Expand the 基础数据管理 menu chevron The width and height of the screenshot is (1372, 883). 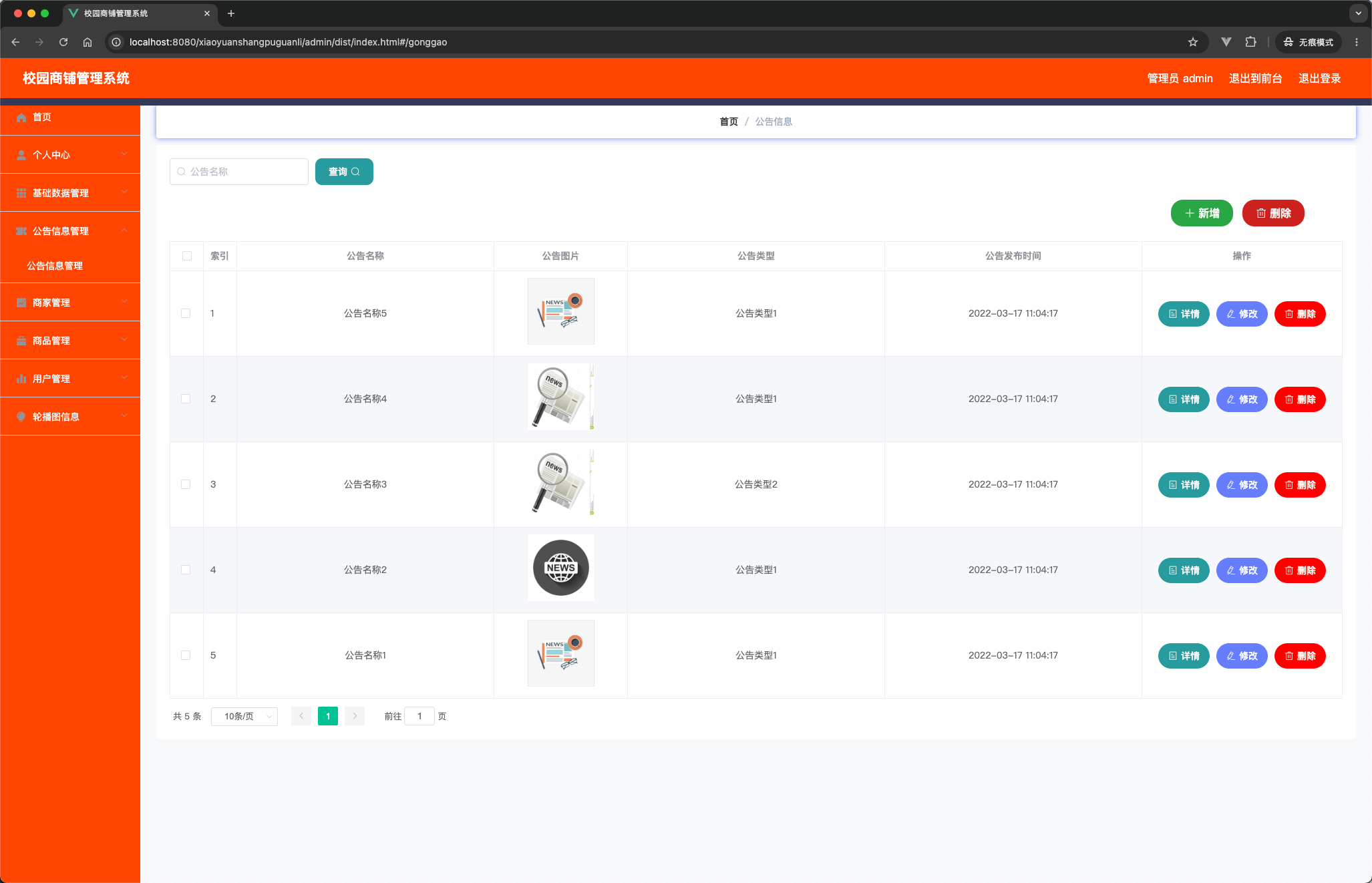124,192
